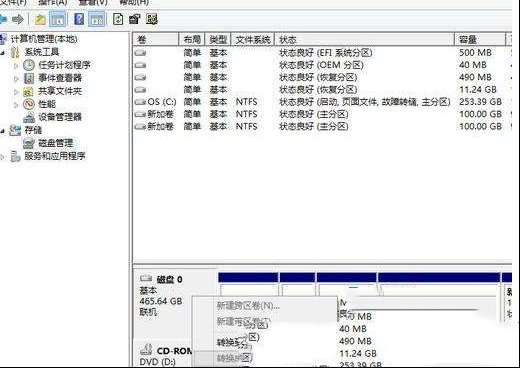This screenshot has width=520, height=368.
Task: Open 磁盘管理 under 存储
Action: point(55,143)
